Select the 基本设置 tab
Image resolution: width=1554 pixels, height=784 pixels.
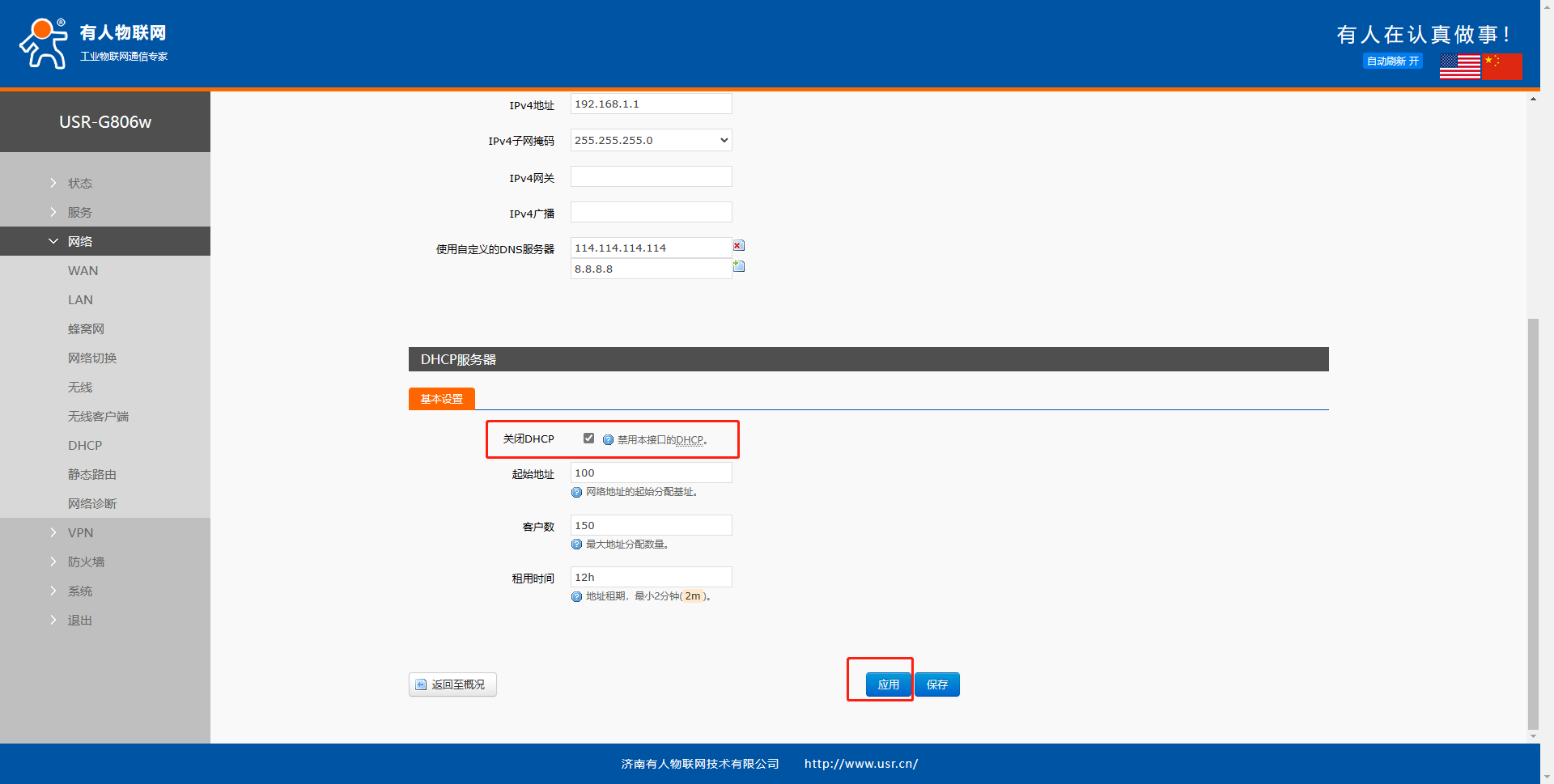[441, 399]
